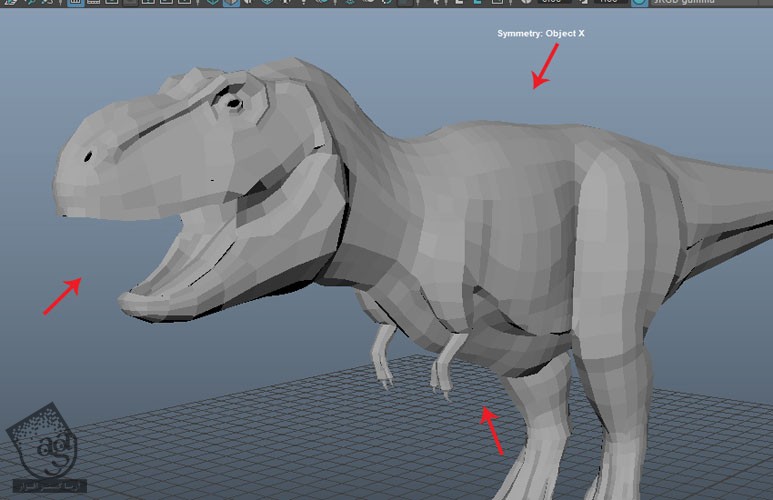Select the T-Rex model's eye
Viewport: 773px width, 500px height.
coord(233,103)
